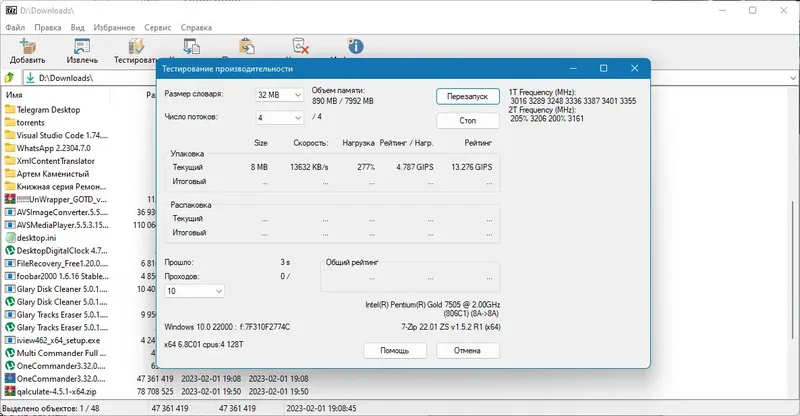Open the passes dropdown showing 10

[x=194, y=291]
